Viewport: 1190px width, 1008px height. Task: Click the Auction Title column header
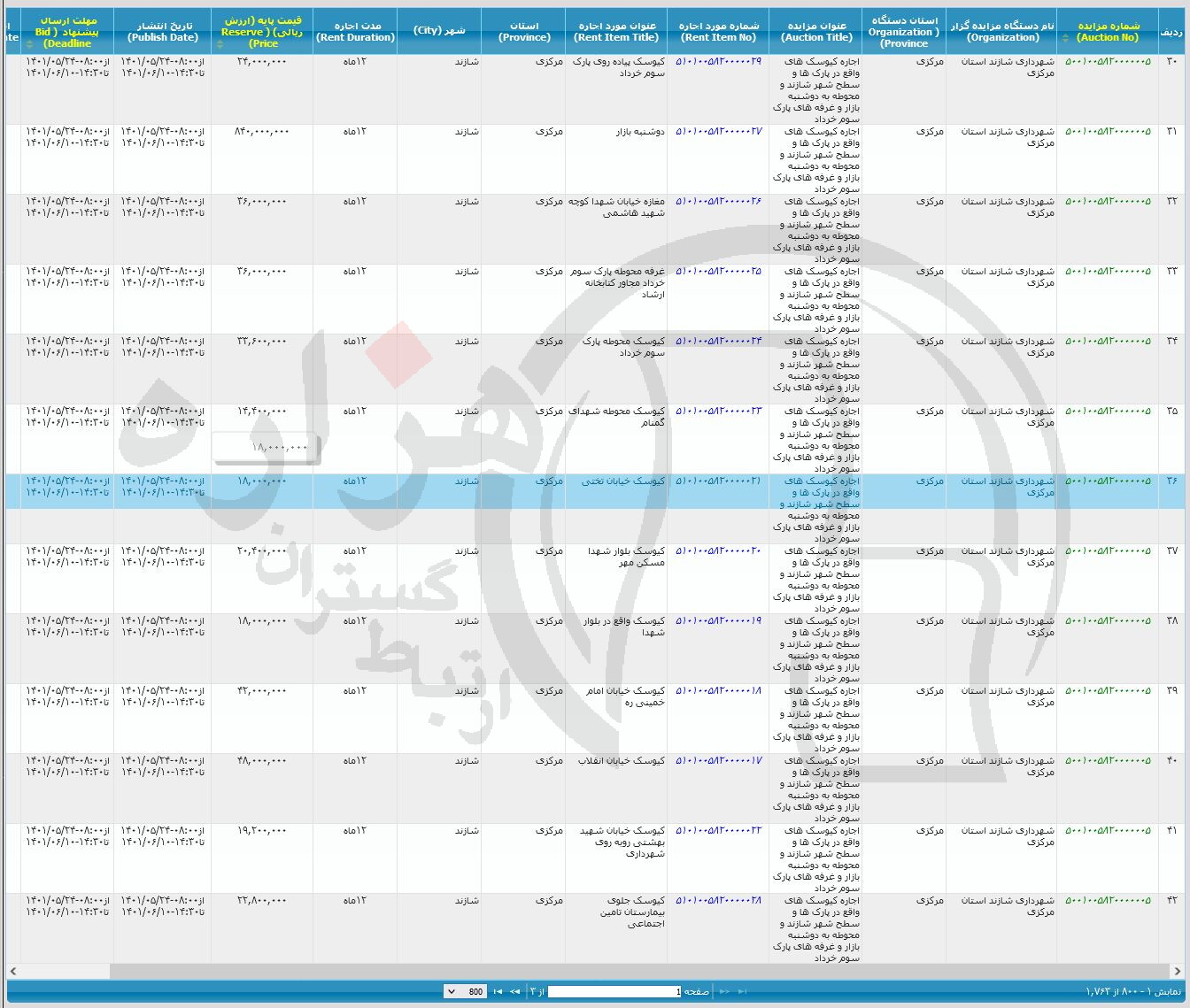pyautogui.click(x=815, y=32)
